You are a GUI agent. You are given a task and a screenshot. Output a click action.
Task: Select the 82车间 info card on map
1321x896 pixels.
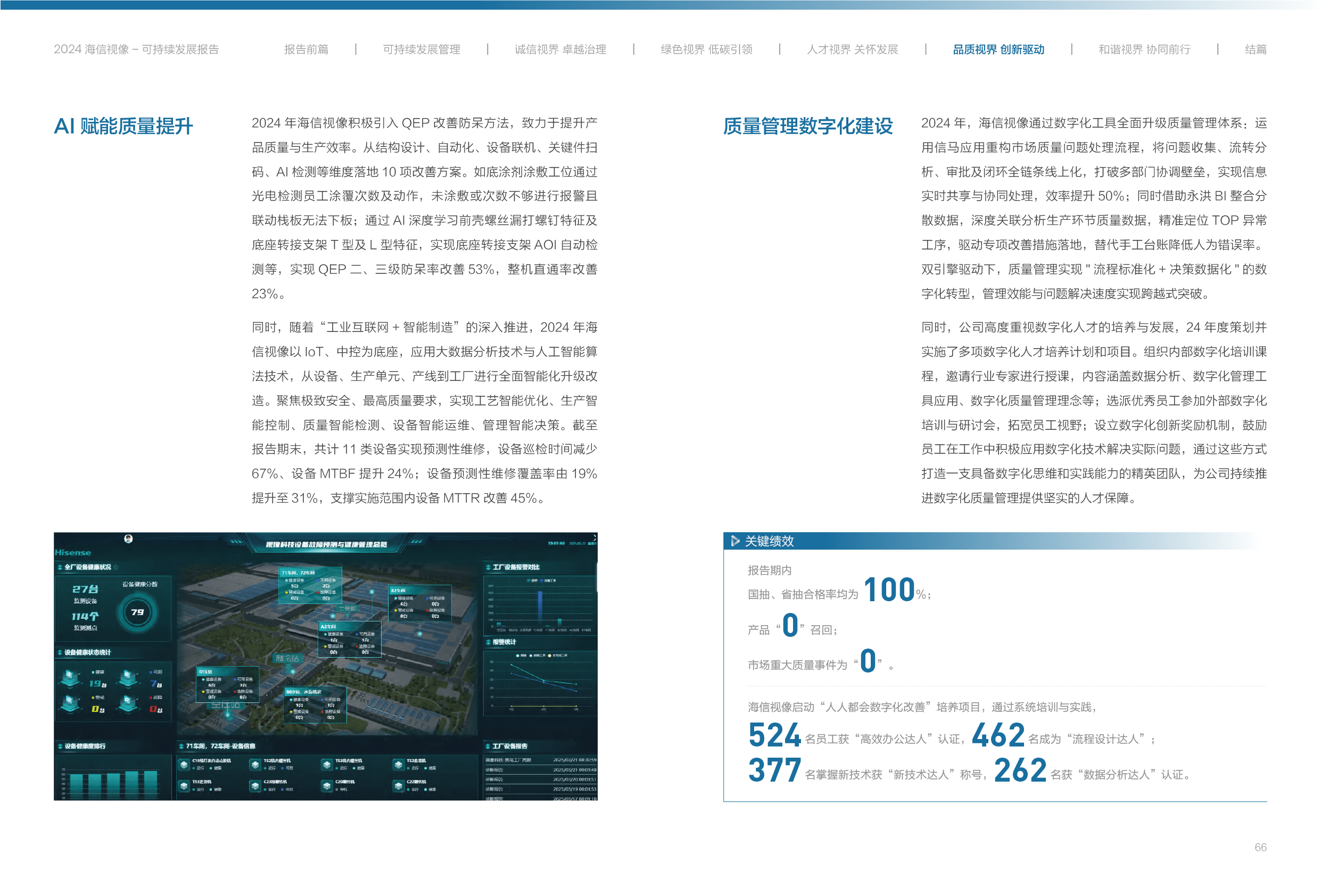click(x=419, y=603)
